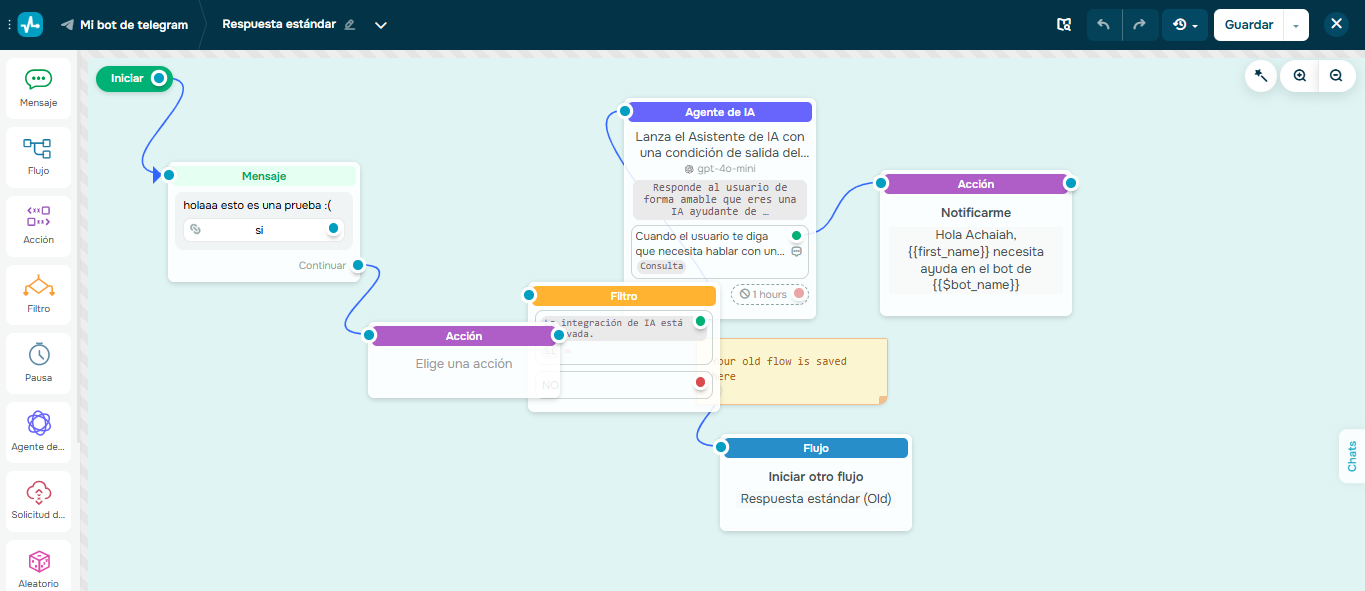Image resolution: width=1365 pixels, height=591 pixels.
Task: Expand the flow name dropdown beside Respuesta estándar
Action: tap(380, 24)
